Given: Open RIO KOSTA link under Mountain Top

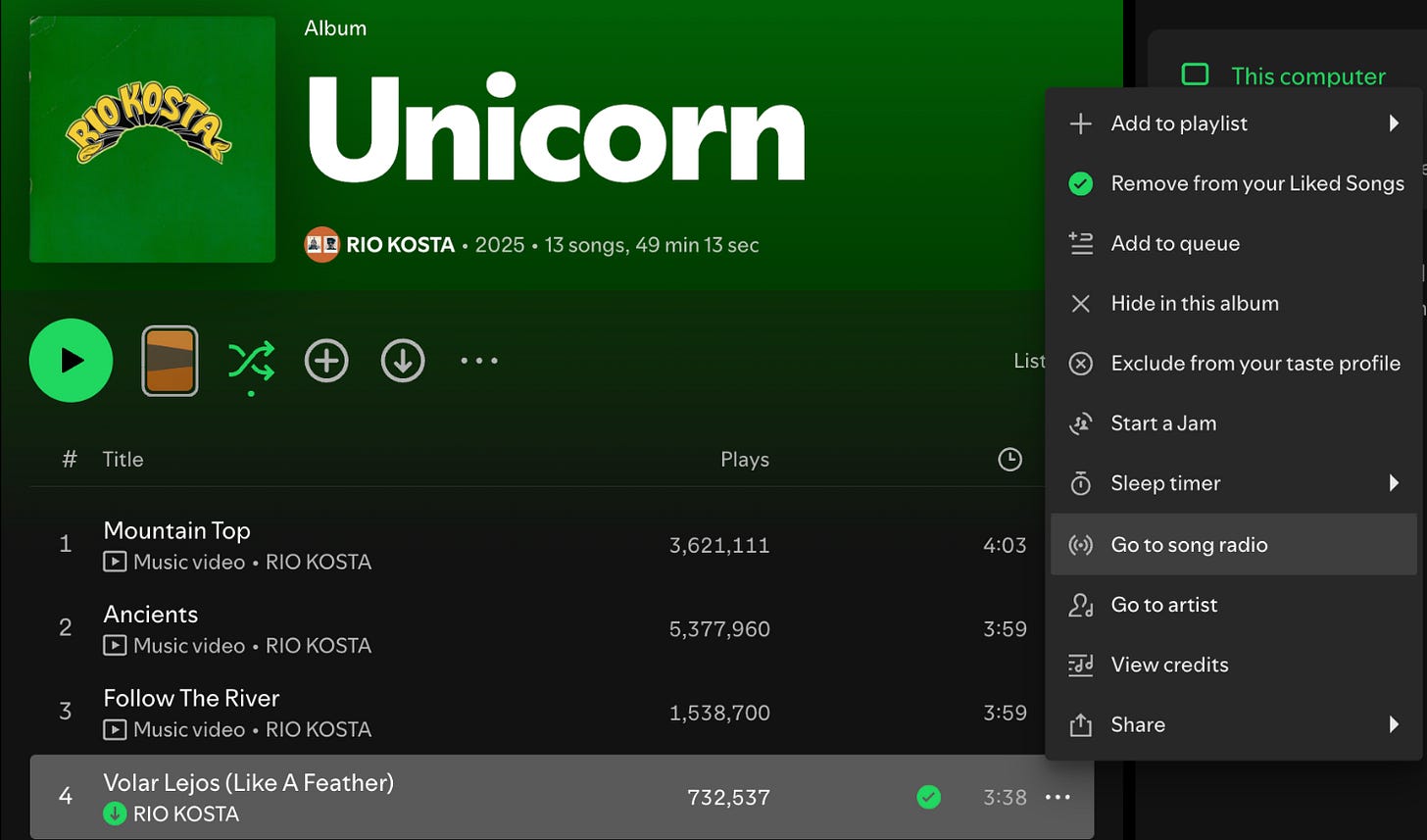Looking at the screenshot, I should tap(319, 563).
